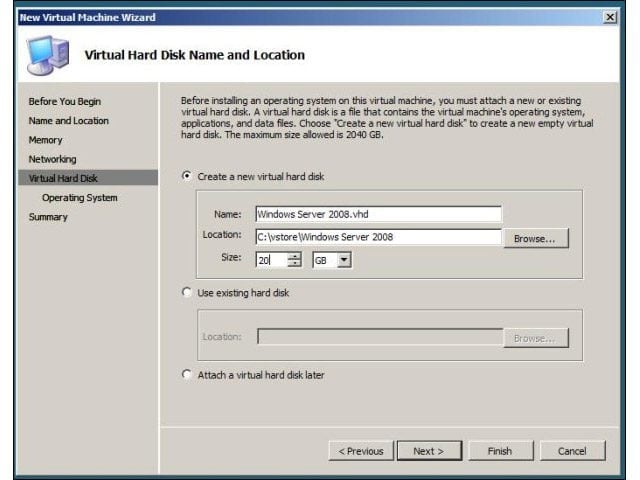Image resolution: width=640 pixels, height=480 pixels.
Task: Cancel the wizard
Action: (x=572, y=451)
